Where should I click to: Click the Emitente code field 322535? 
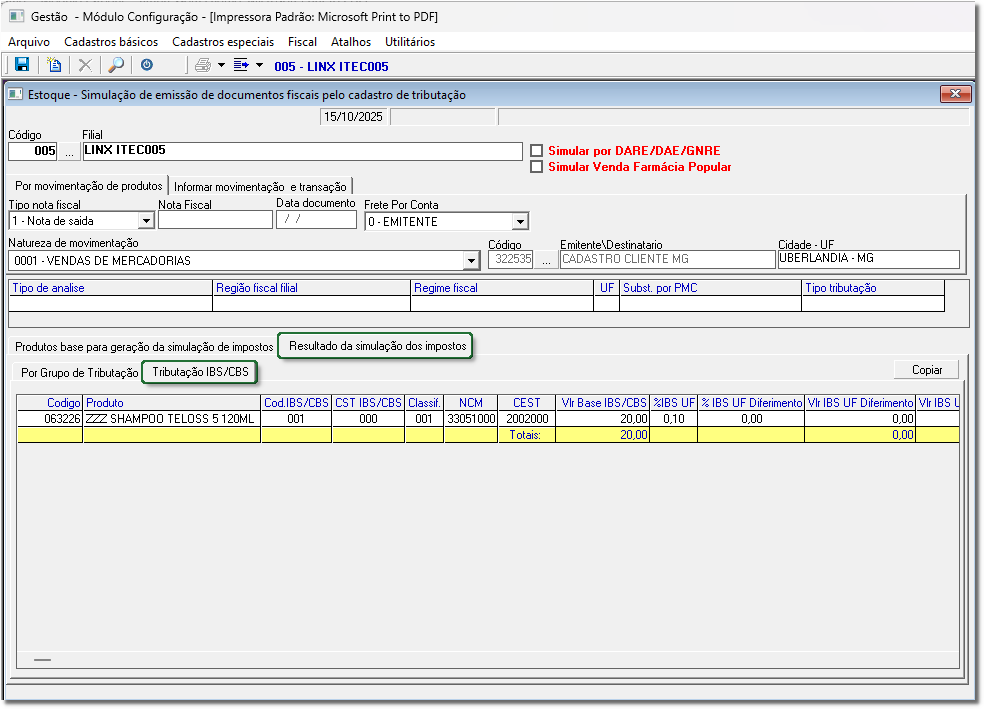tap(511, 259)
